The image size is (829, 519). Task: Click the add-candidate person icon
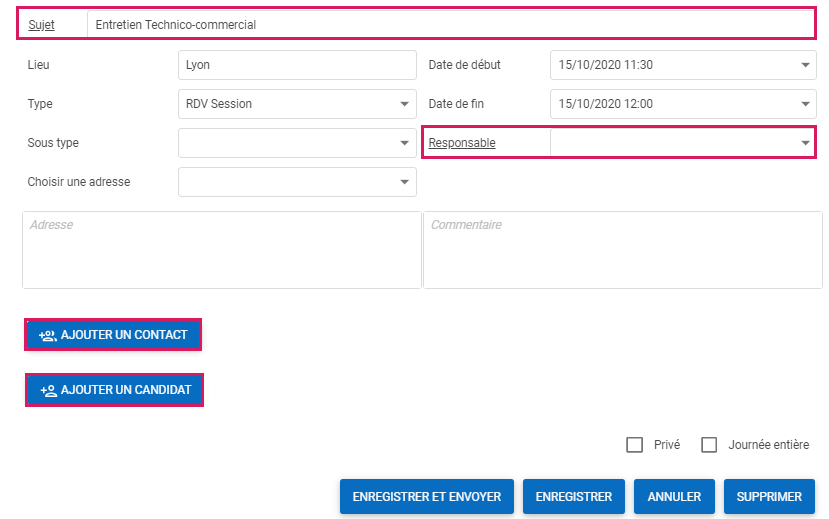47,390
